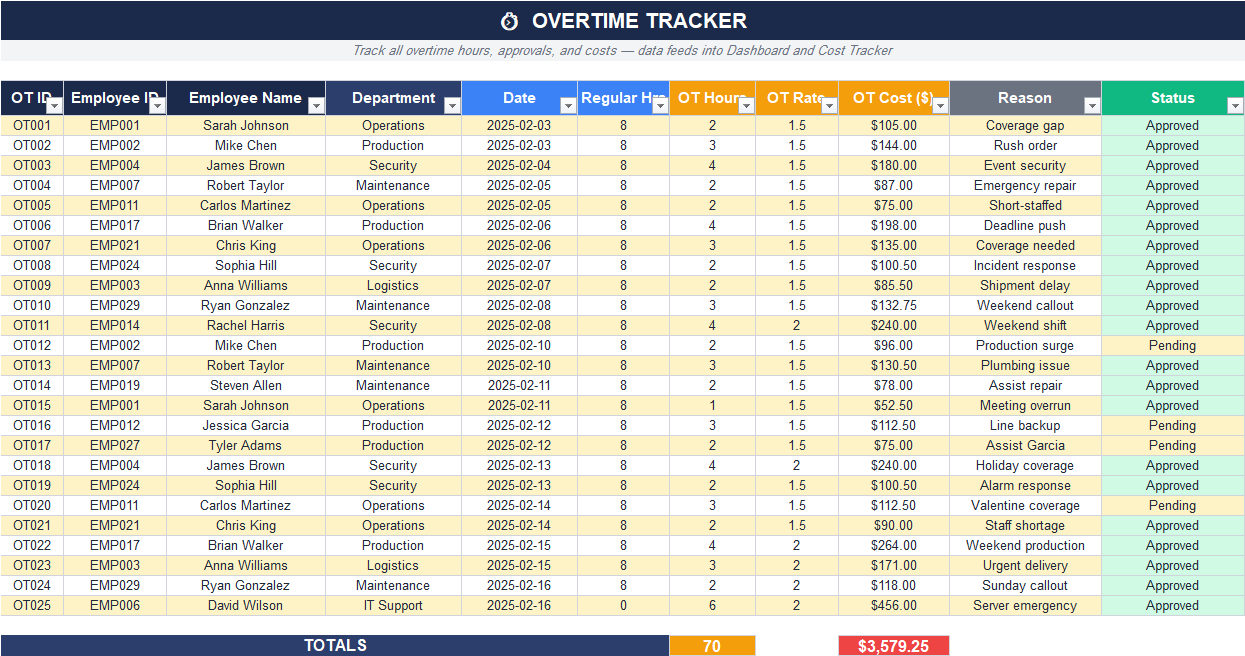Viewport: 1245px width, 656px height.
Task: Select the EMP006 employee ID cell
Action: click(x=115, y=605)
